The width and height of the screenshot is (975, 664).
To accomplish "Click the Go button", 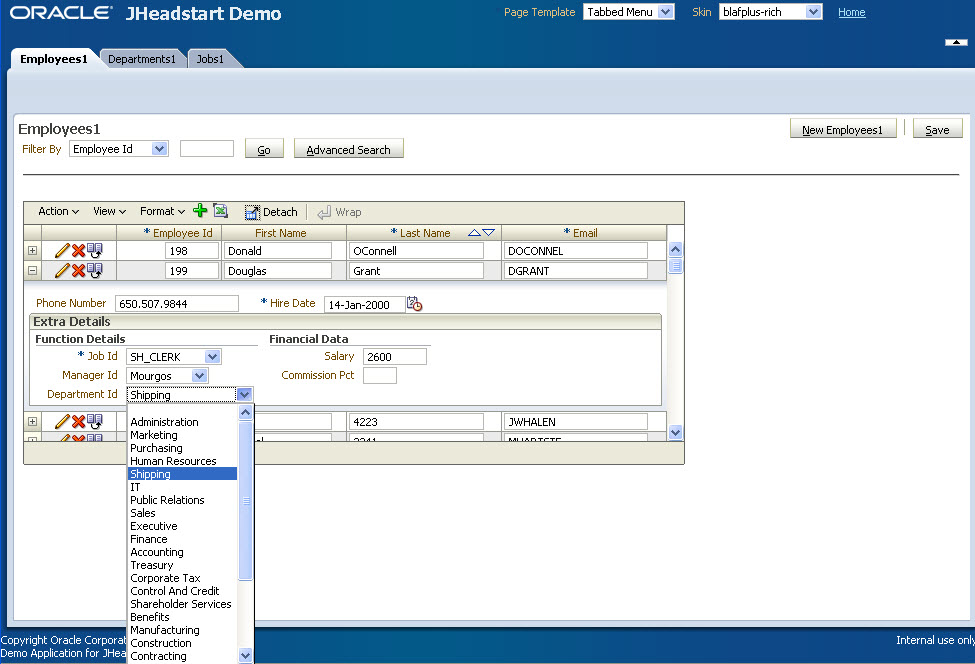I will (x=264, y=150).
